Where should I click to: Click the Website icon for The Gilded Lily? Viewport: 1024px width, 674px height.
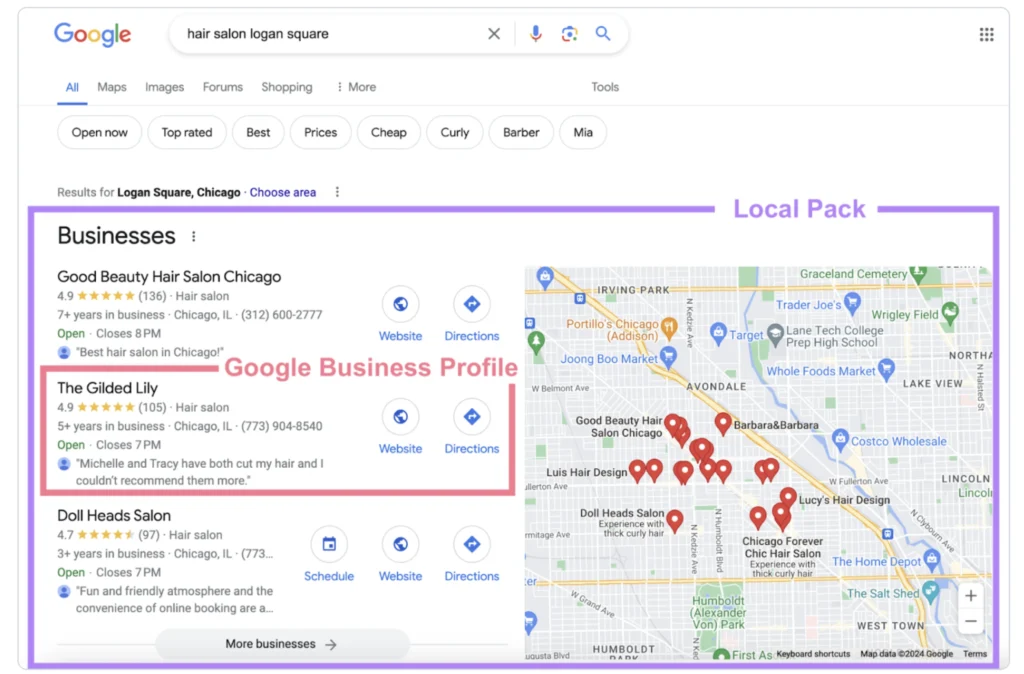point(400,417)
